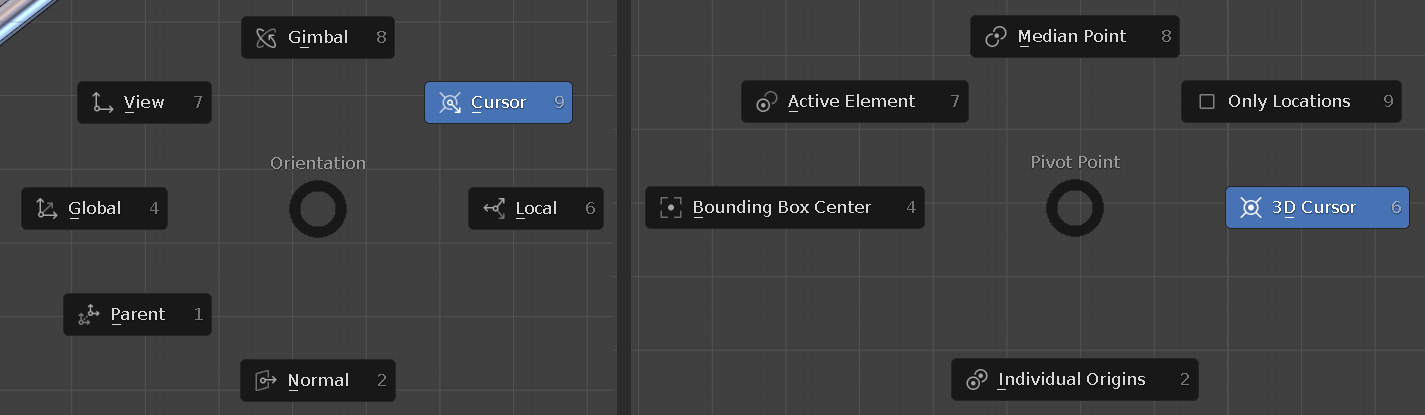Pick the Individual Origins entry
The width and height of the screenshot is (1425, 415).
(1074, 380)
